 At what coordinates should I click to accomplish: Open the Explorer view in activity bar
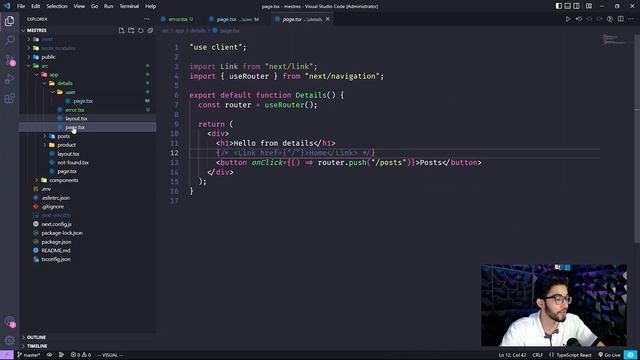pyautogui.click(x=9, y=20)
